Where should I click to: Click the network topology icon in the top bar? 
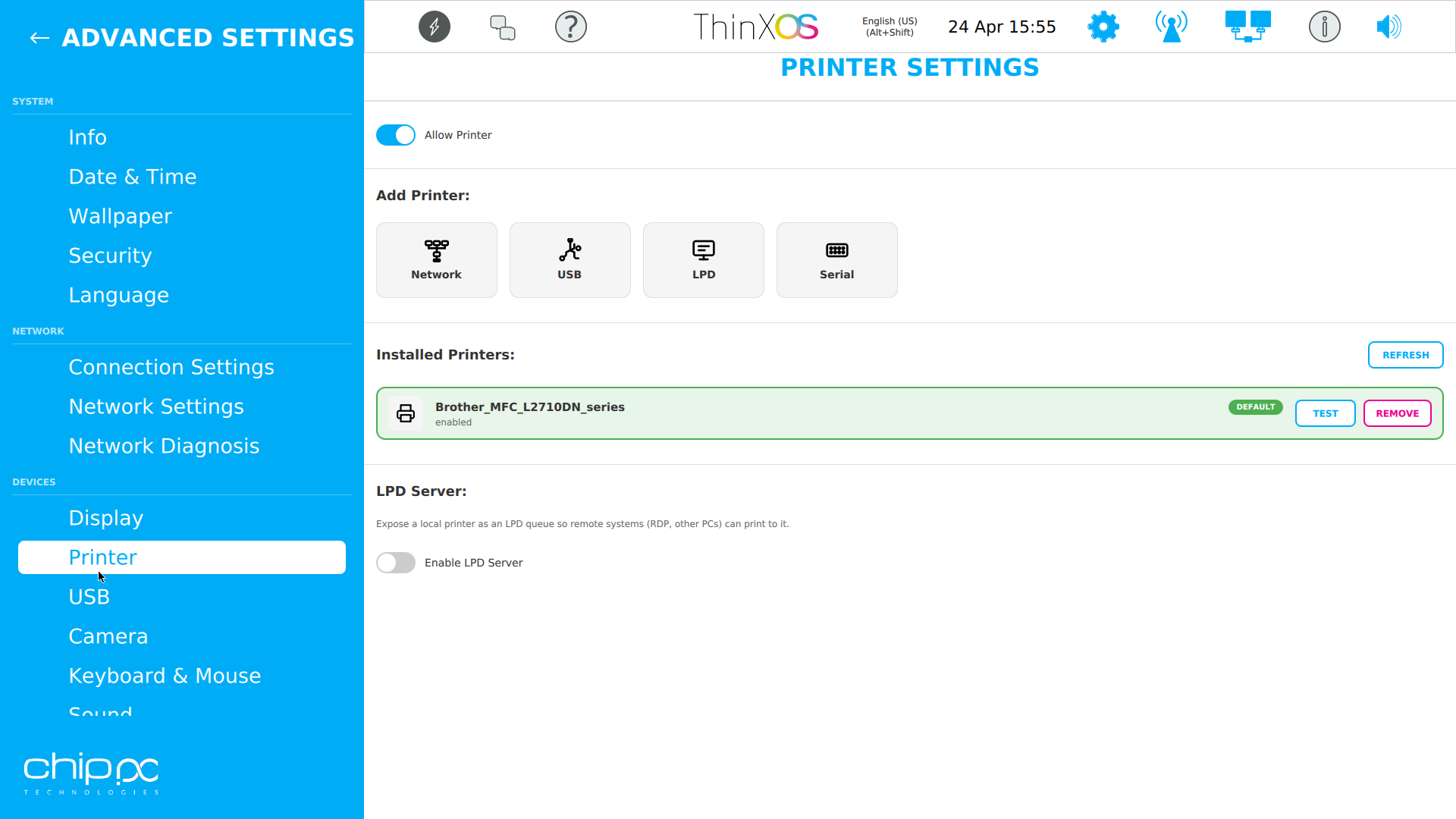(x=1247, y=27)
